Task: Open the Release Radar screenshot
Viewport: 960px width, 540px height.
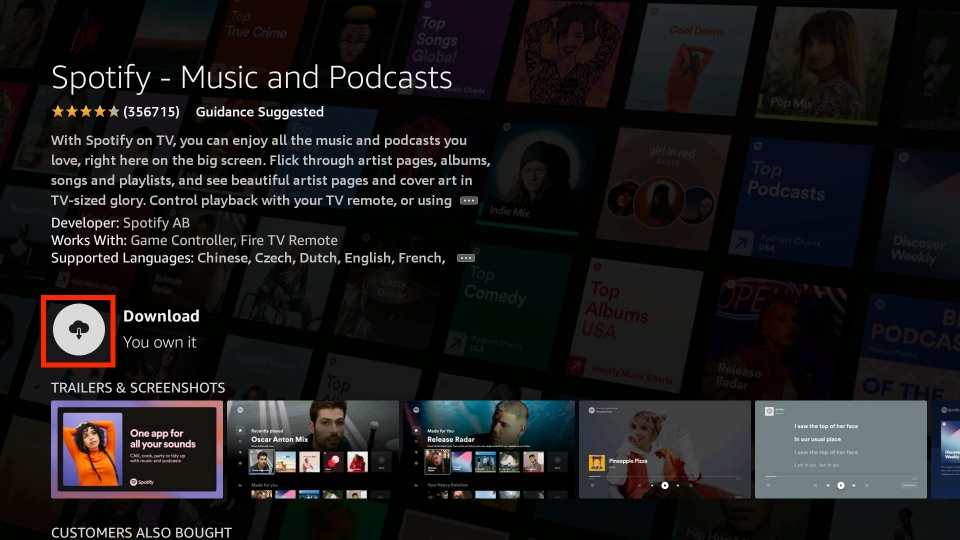Action: tap(489, 449)
